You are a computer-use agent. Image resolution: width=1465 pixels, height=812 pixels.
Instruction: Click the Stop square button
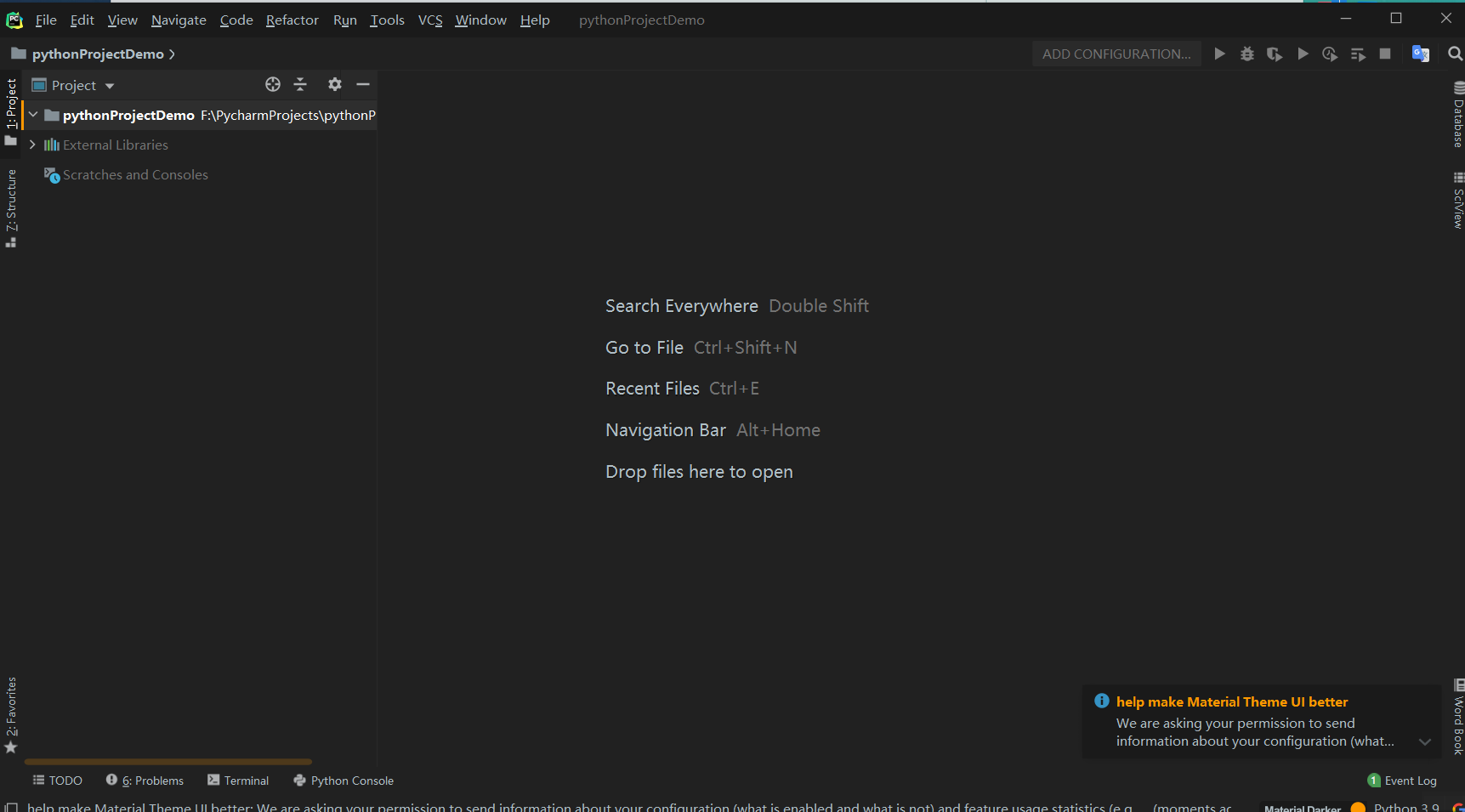click(x=1385, y=54)
